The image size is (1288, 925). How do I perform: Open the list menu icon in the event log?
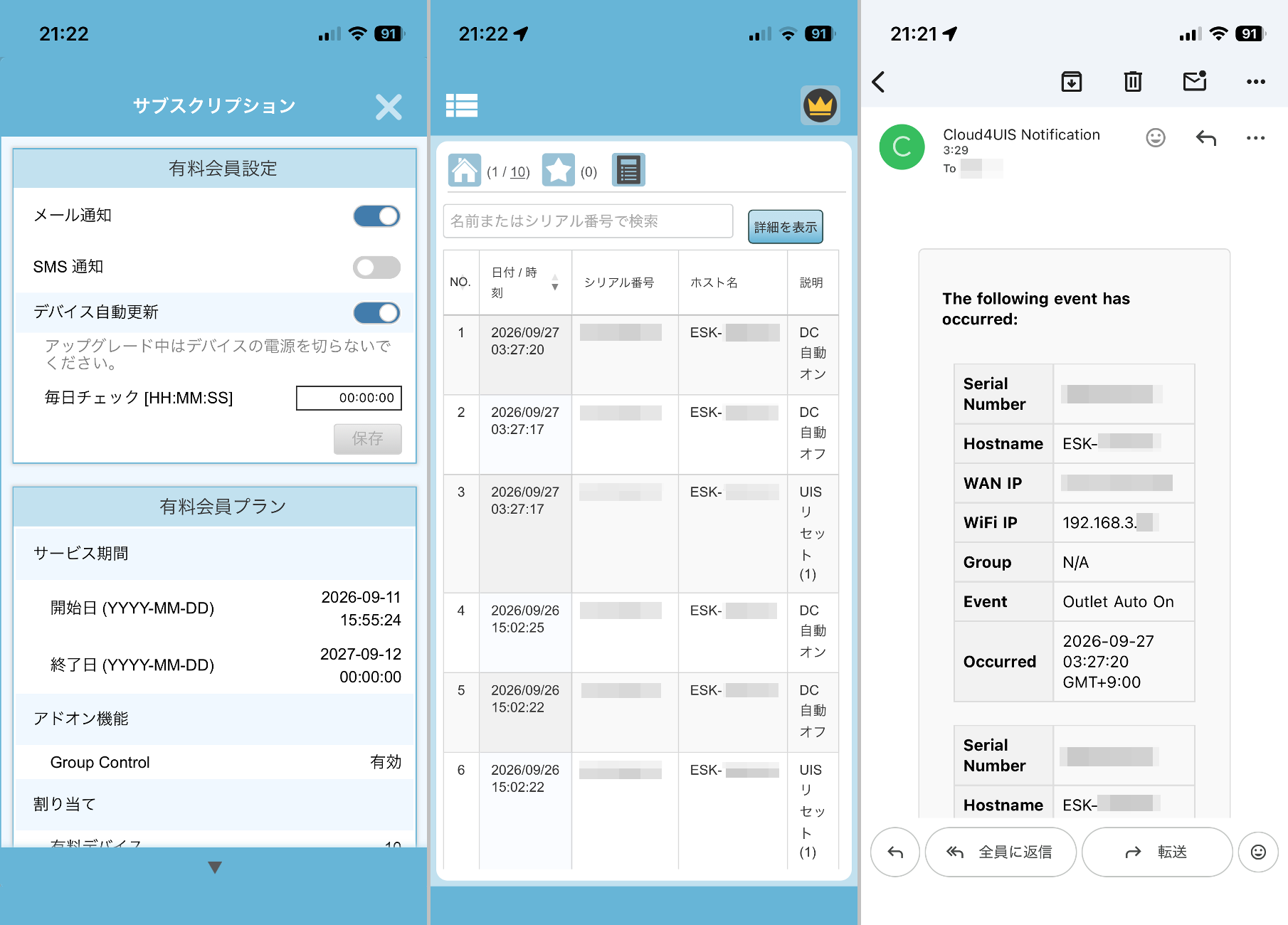pos(462,105)
